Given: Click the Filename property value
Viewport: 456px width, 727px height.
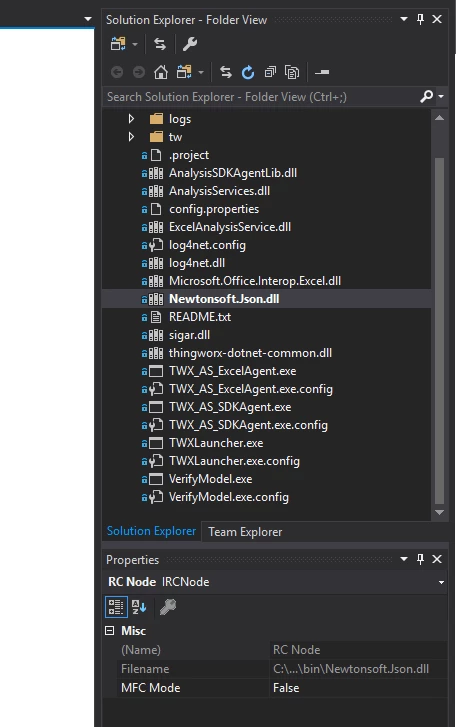Looking at the screenshot, I should pyautogui.click(x=358, y=669).
